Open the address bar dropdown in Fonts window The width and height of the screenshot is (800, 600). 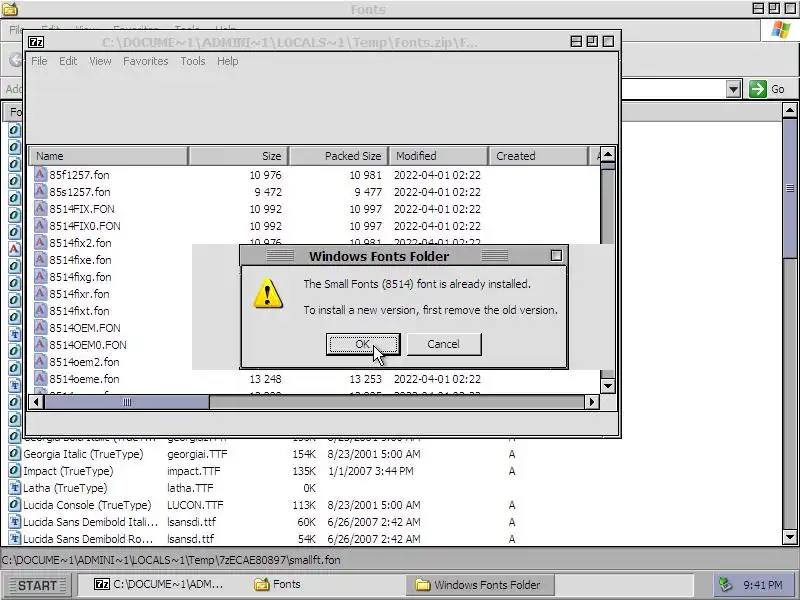(733, 89)
